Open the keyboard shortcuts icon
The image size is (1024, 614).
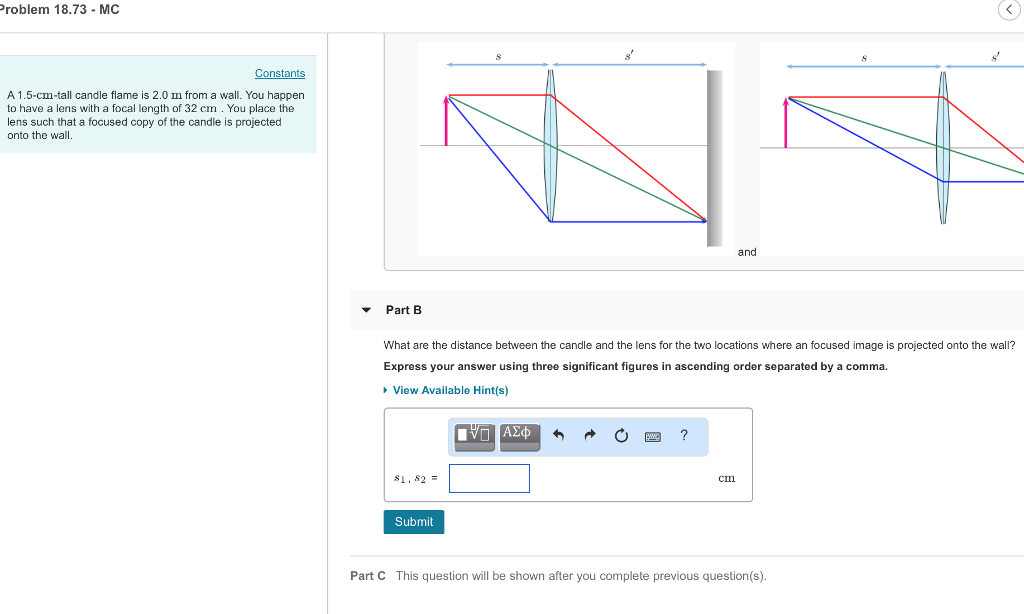[x=652, y=436]
